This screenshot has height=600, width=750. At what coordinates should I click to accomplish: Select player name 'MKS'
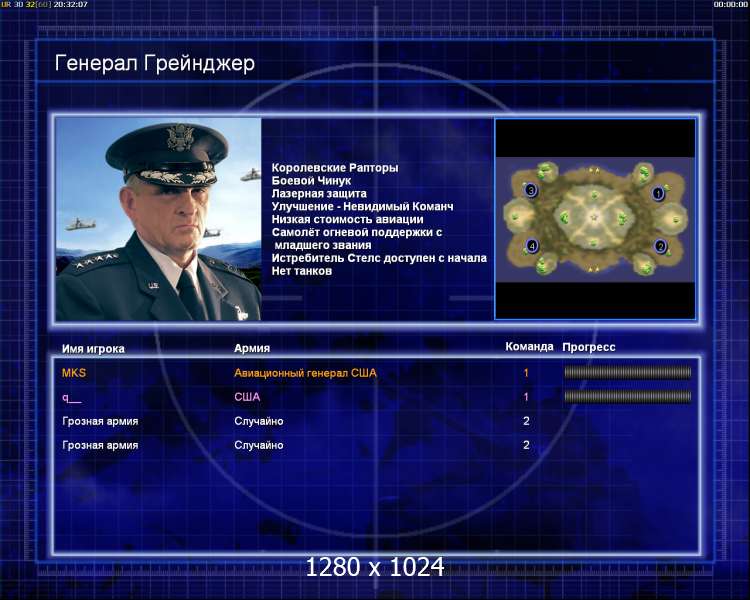tap(74, 373)
